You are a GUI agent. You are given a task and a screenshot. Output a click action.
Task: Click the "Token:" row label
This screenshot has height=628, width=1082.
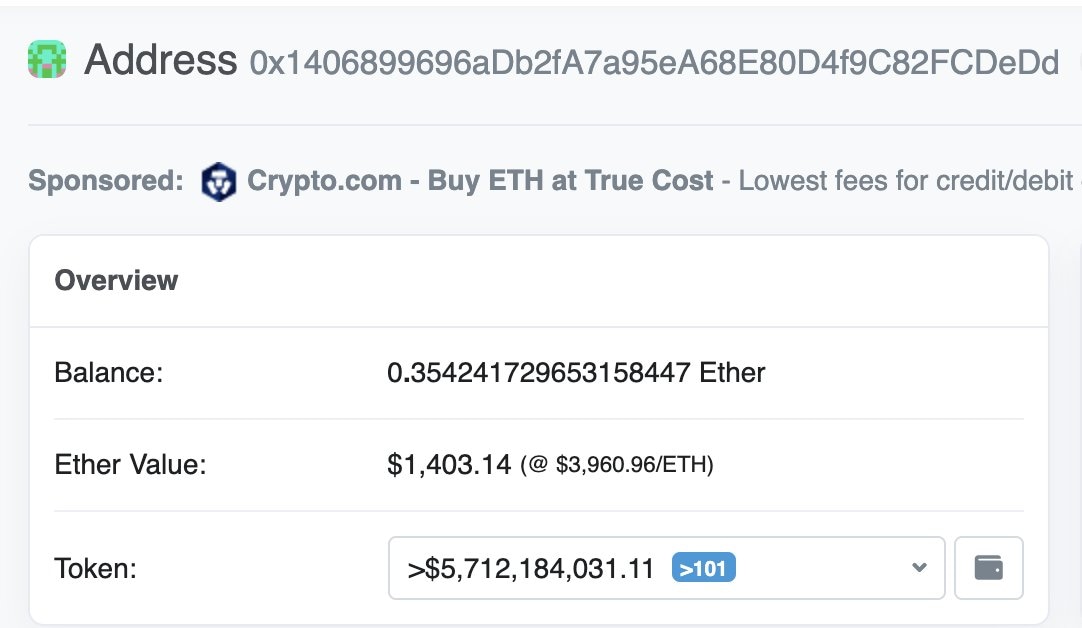point(95,567)
